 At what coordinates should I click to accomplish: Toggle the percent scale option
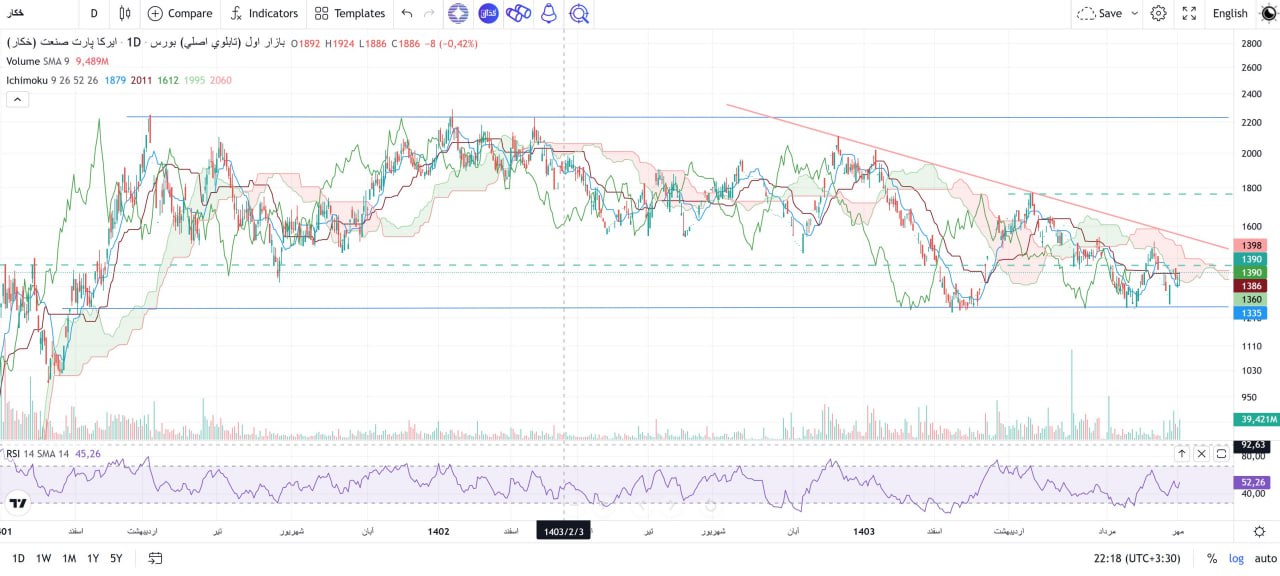[1212, 558]
